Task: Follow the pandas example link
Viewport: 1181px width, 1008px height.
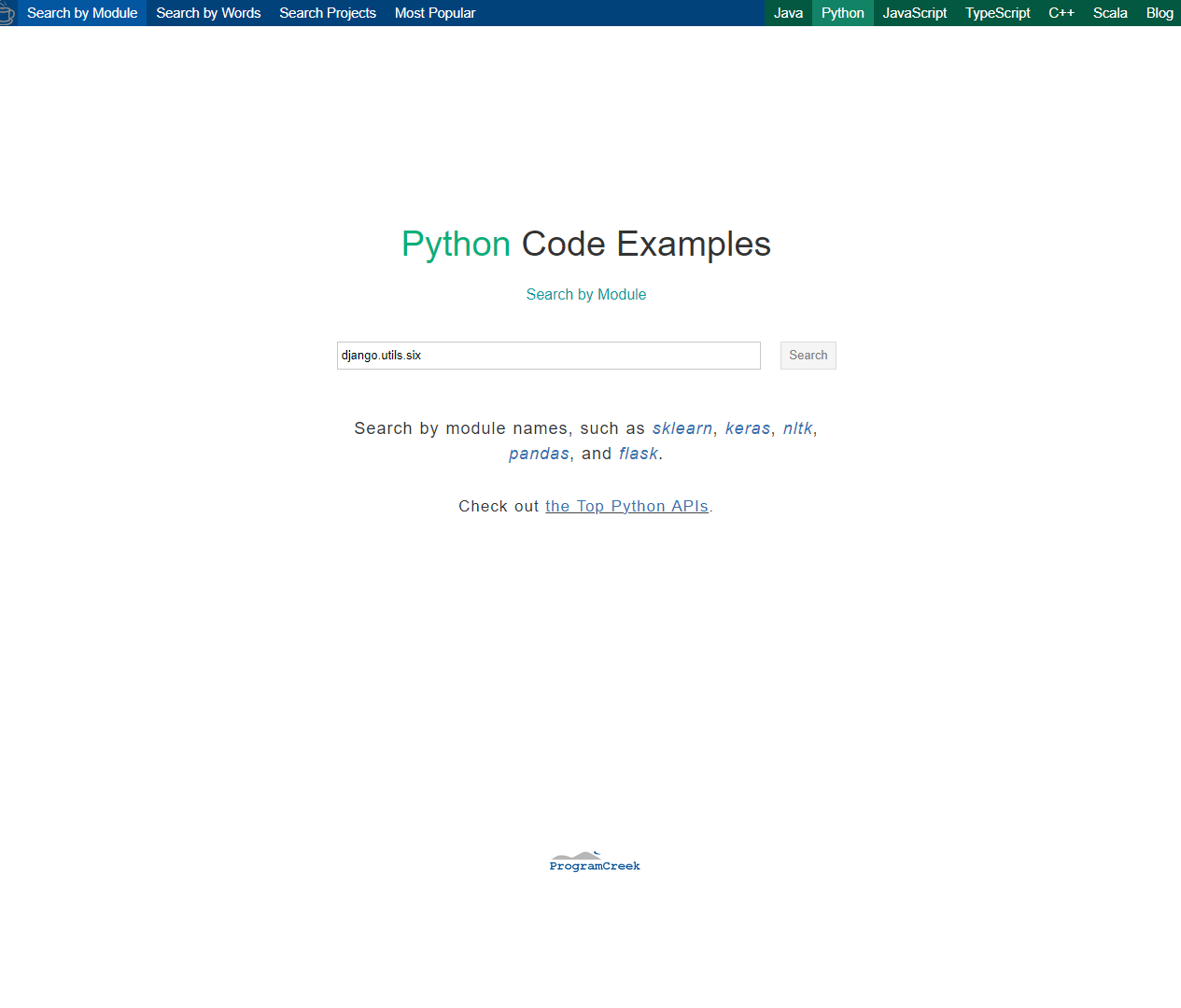Action: (x=539, y=454)
